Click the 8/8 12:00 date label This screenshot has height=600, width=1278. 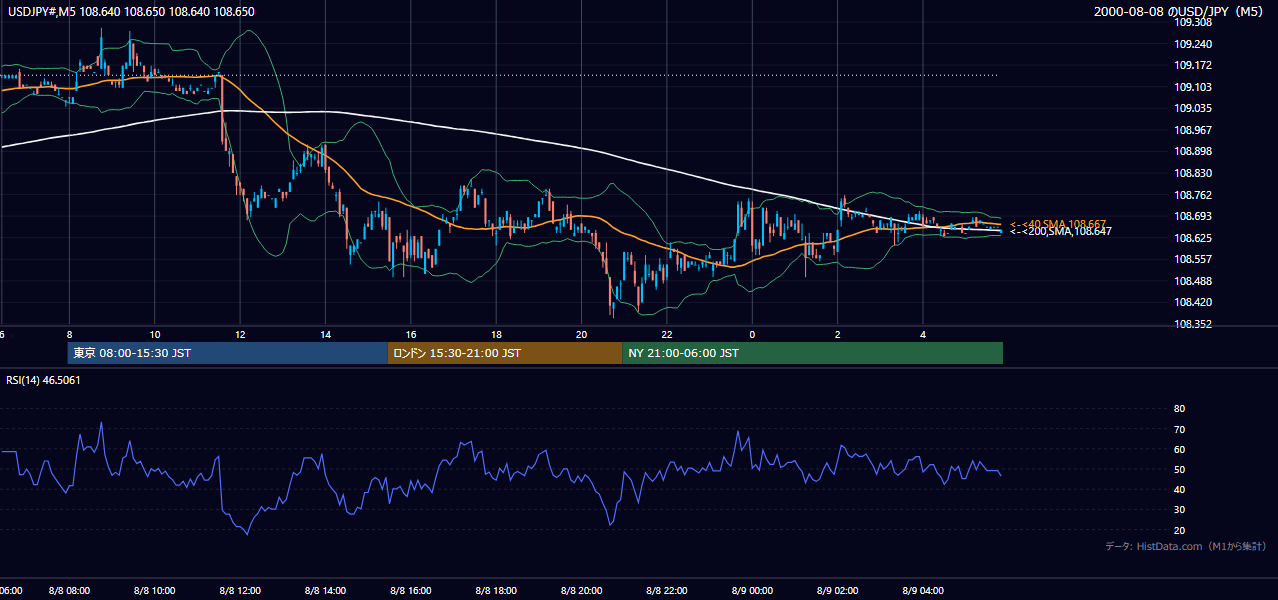click(240, 591)
